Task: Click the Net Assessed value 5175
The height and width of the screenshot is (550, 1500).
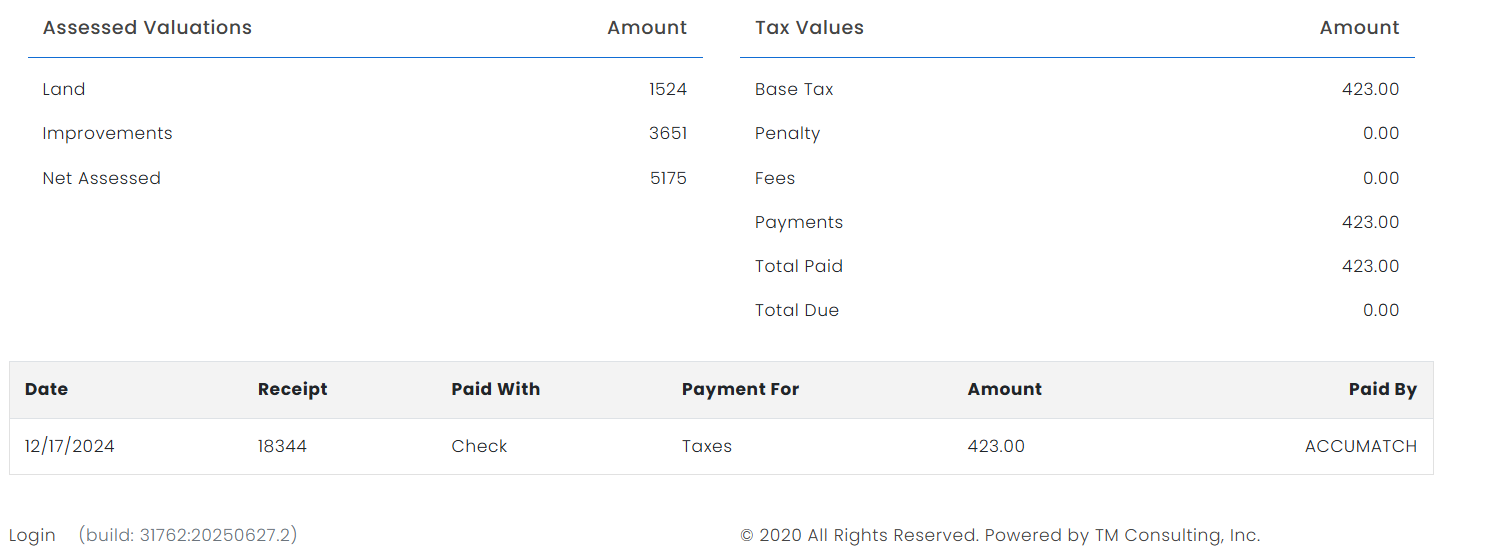Action: tap(667, 178)
